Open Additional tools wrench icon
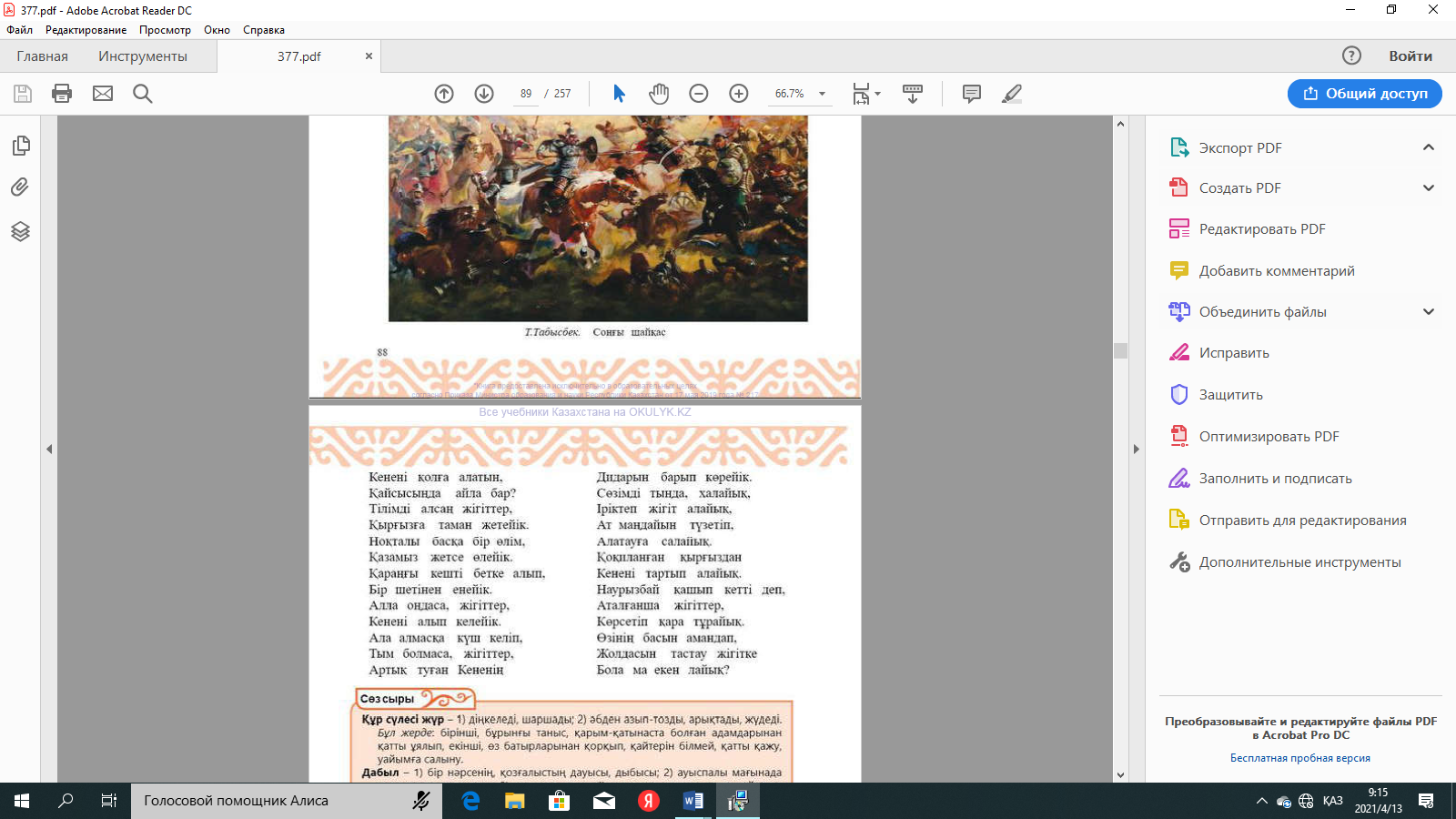1456x819 pixels. (x=1179, y=562)
